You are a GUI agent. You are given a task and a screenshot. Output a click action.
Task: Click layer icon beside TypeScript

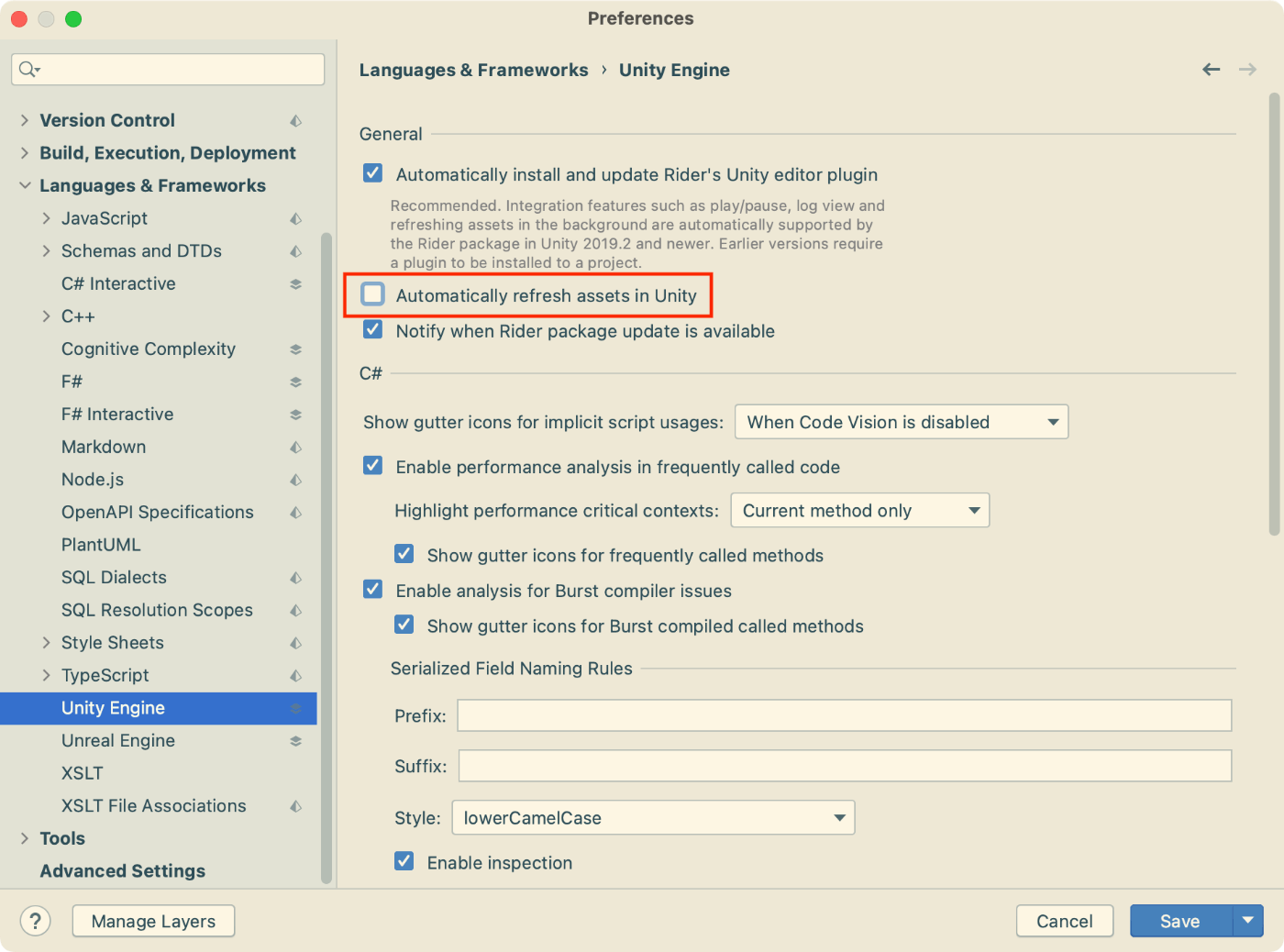tap(295, 676)
